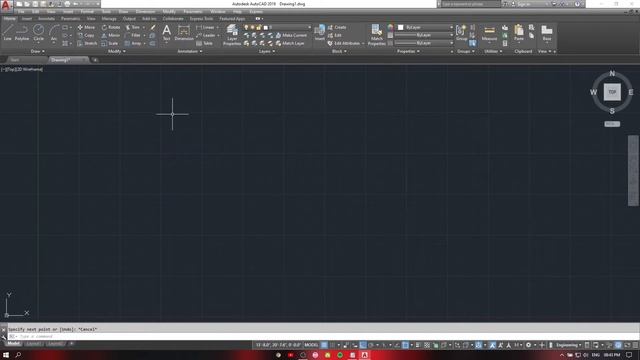640x360 pixels.
Task: Click the Paste clipboard button
Action: pos(519,33)
